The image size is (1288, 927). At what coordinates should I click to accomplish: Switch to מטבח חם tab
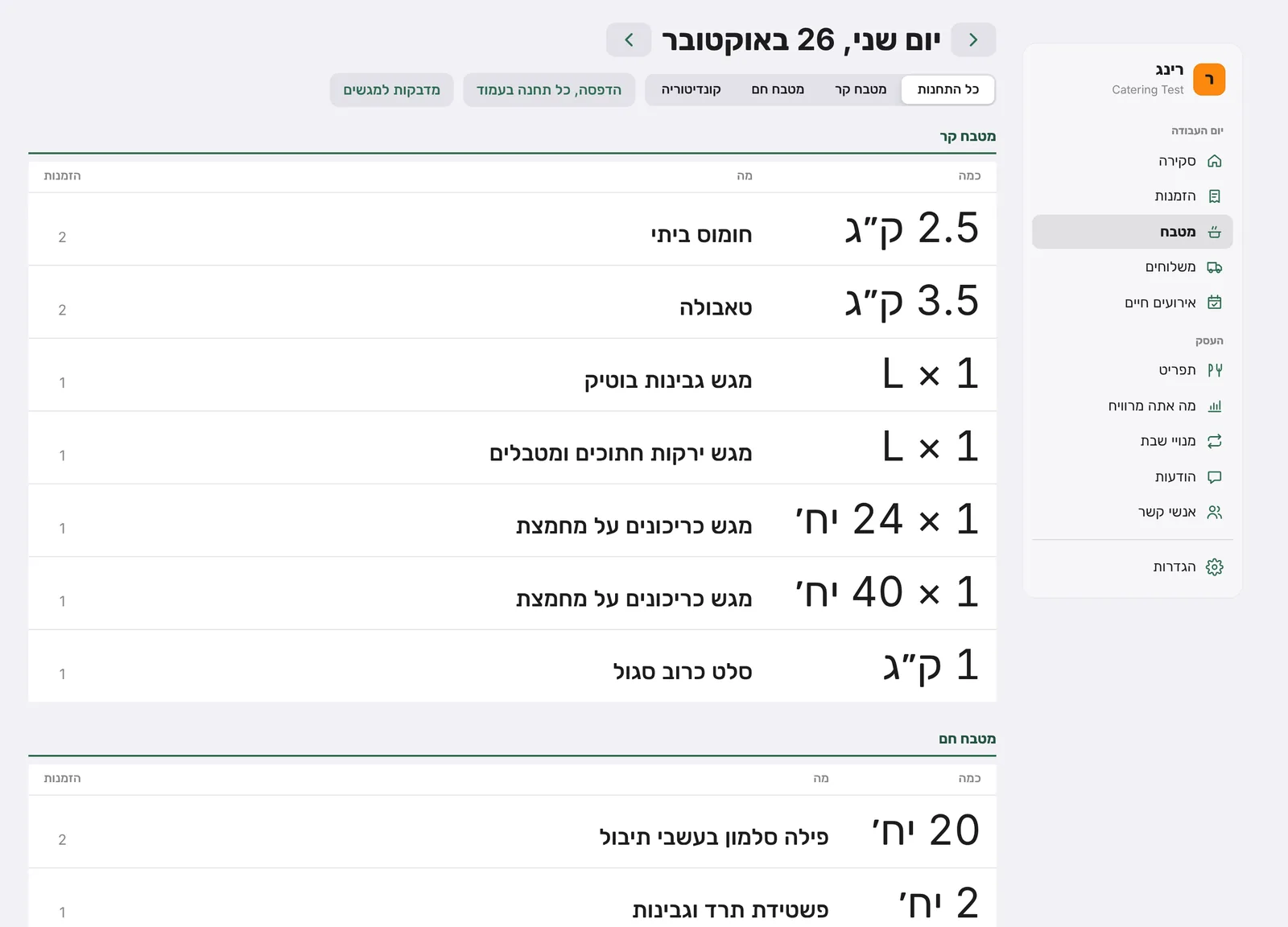coord(778,89)
